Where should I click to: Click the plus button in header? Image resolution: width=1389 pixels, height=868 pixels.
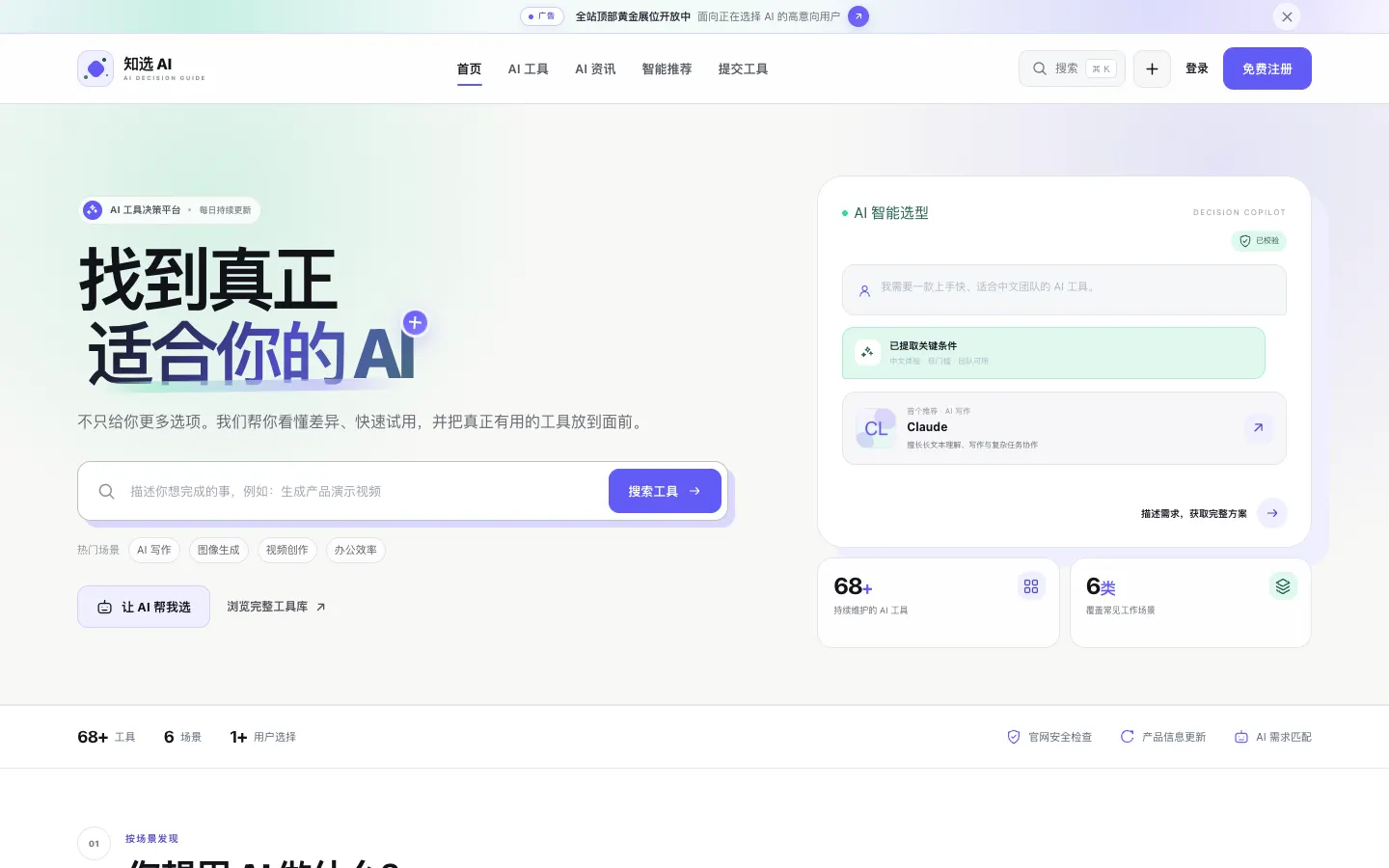(1152, 68)
